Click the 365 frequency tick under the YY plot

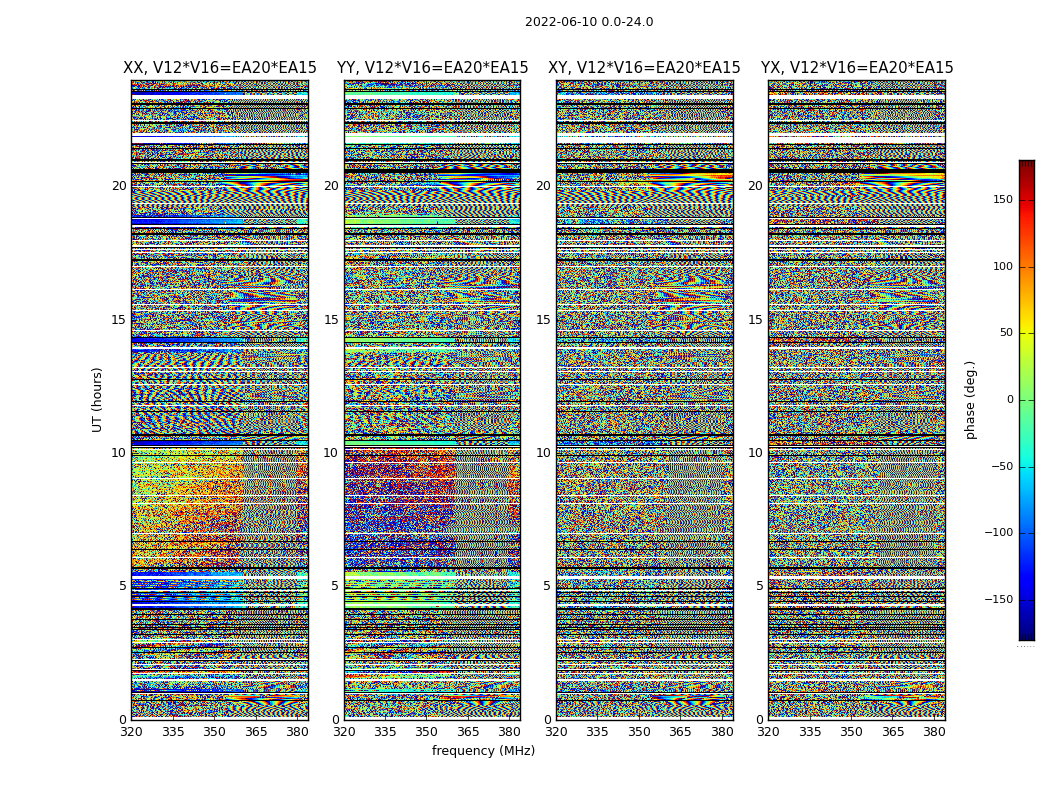[x=468, y=732]
